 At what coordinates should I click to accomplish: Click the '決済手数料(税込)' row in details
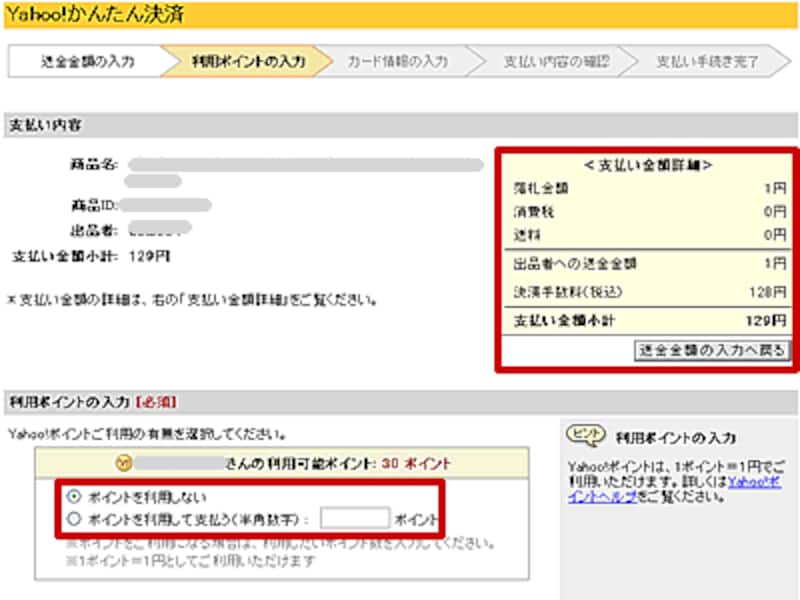tap(649, 292)
